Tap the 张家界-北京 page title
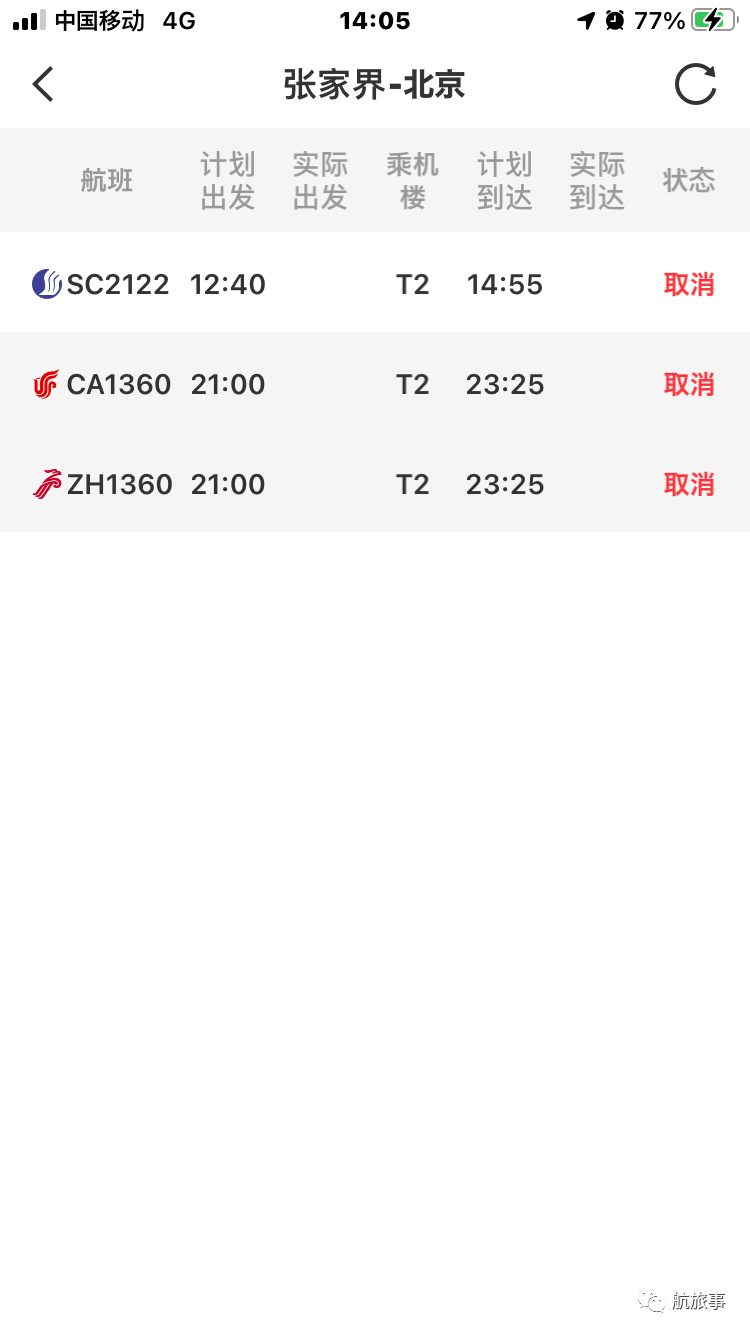The width and height of the screenshot is (750, 1334). pos(375,85)
